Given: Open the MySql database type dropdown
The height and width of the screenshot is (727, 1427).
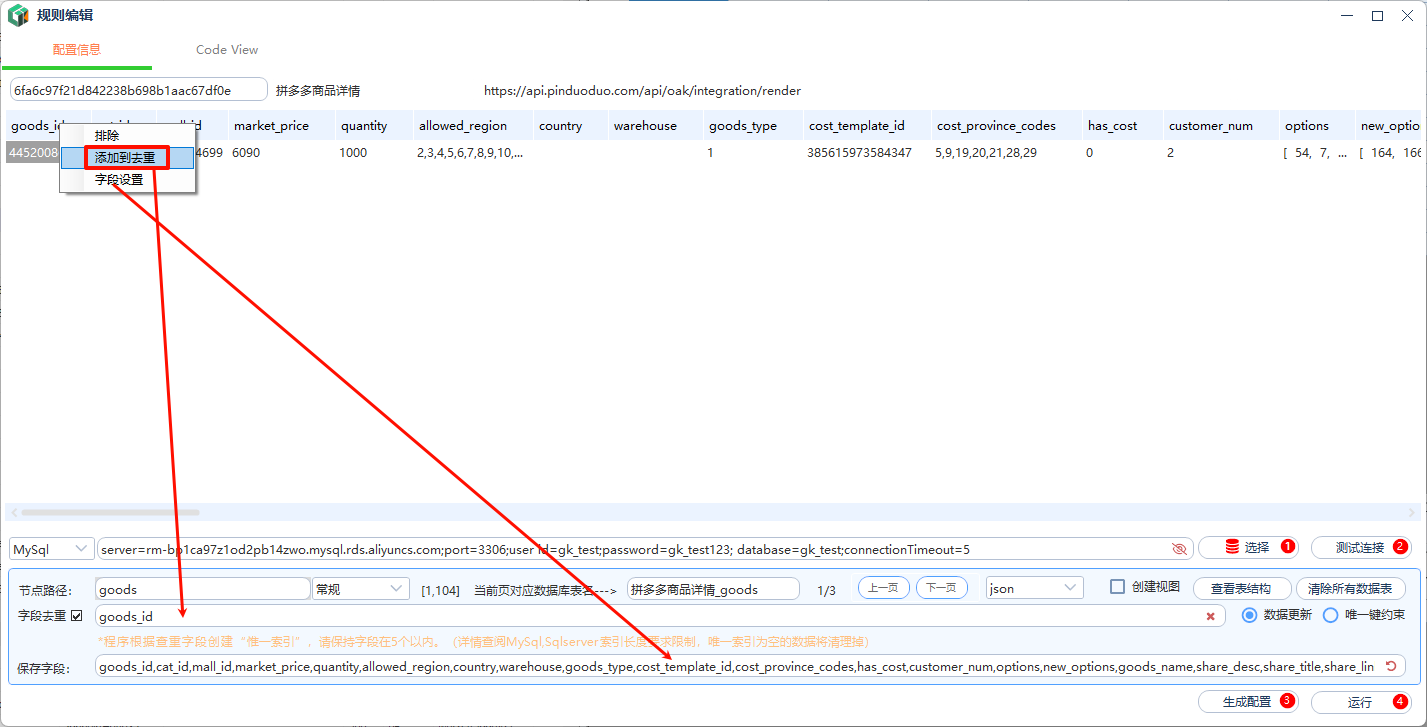Looking at the screenshot, I should [51, 549].
